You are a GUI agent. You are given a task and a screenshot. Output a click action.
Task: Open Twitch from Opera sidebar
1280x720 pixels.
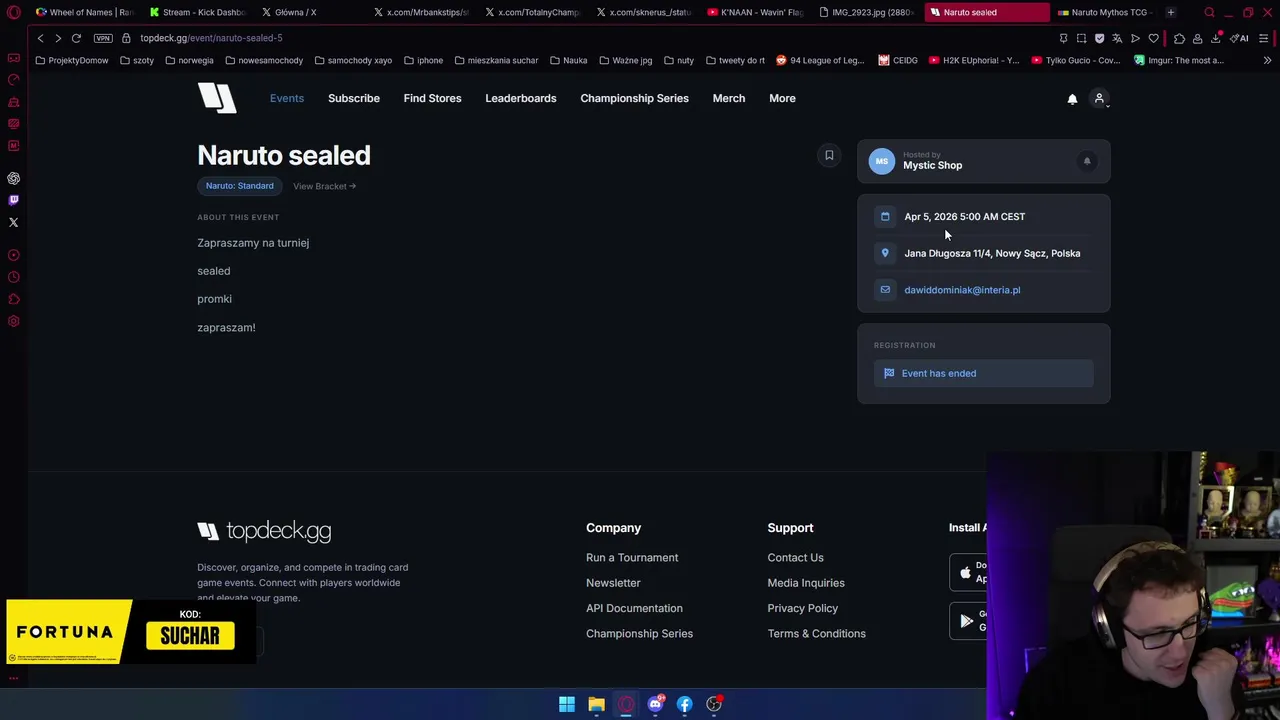pyautogui.click(x=13, y=200)
